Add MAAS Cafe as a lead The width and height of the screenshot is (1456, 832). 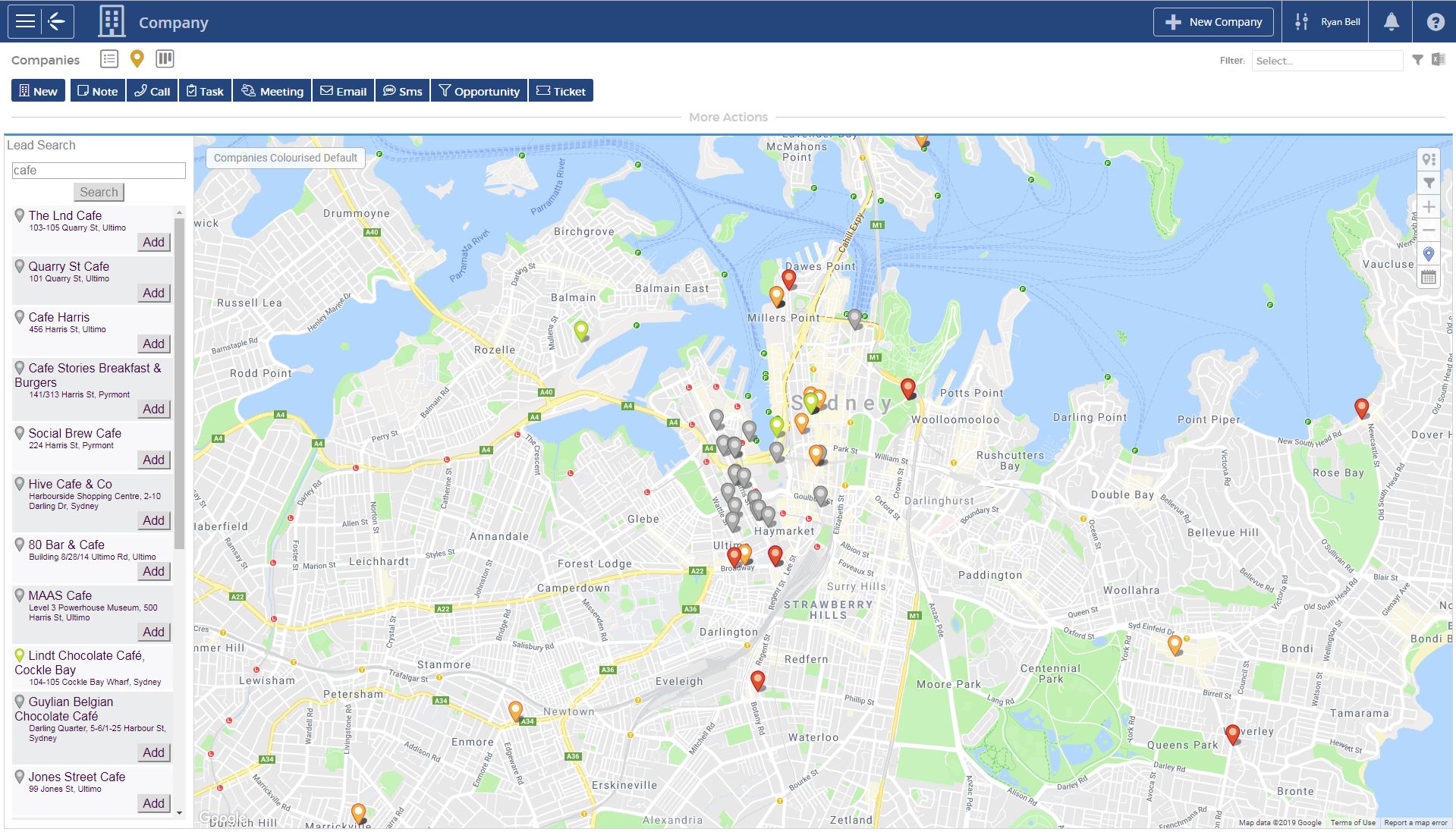point(153,632)
